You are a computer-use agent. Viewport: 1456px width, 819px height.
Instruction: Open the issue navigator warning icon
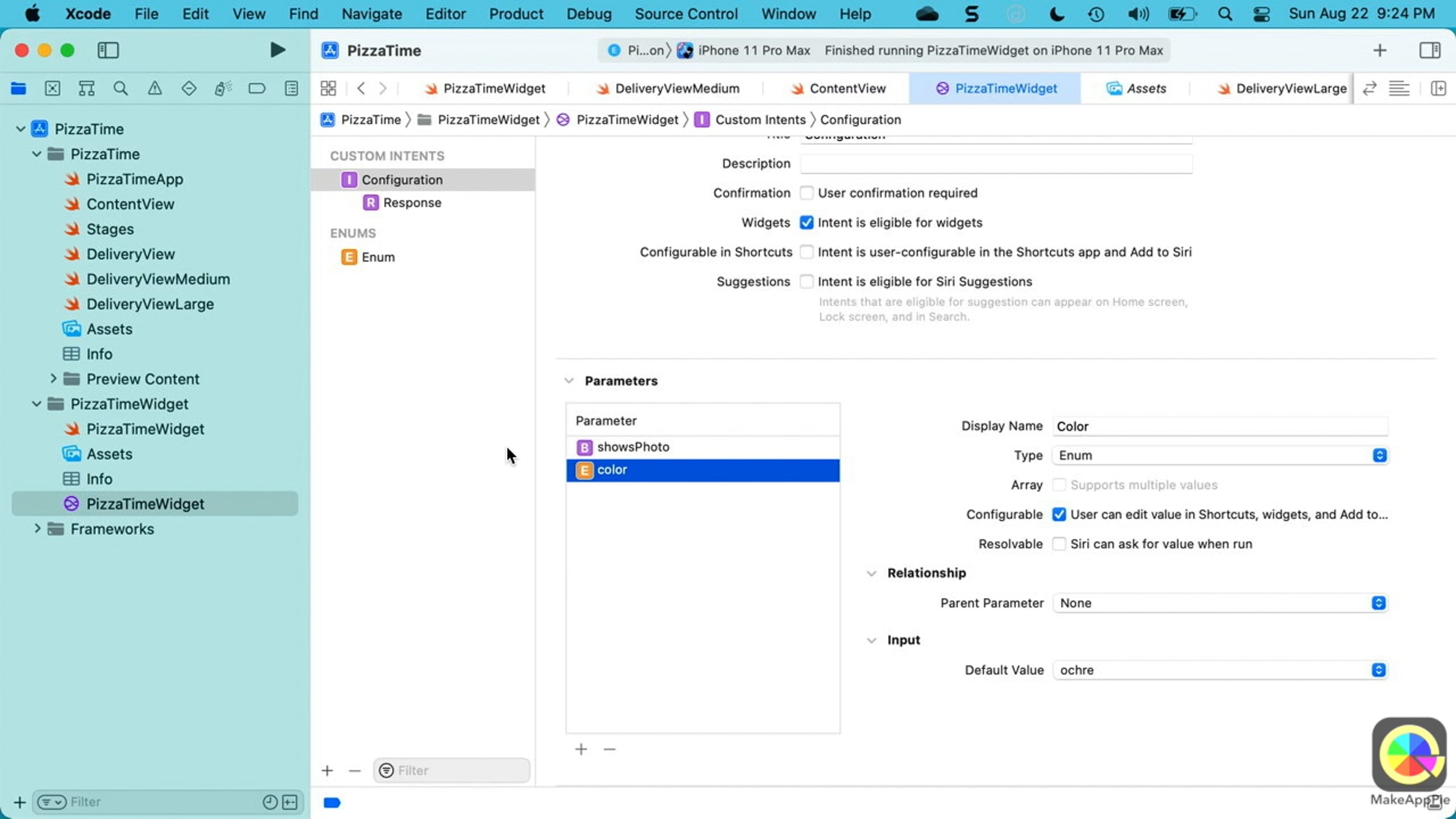[155, 89]
